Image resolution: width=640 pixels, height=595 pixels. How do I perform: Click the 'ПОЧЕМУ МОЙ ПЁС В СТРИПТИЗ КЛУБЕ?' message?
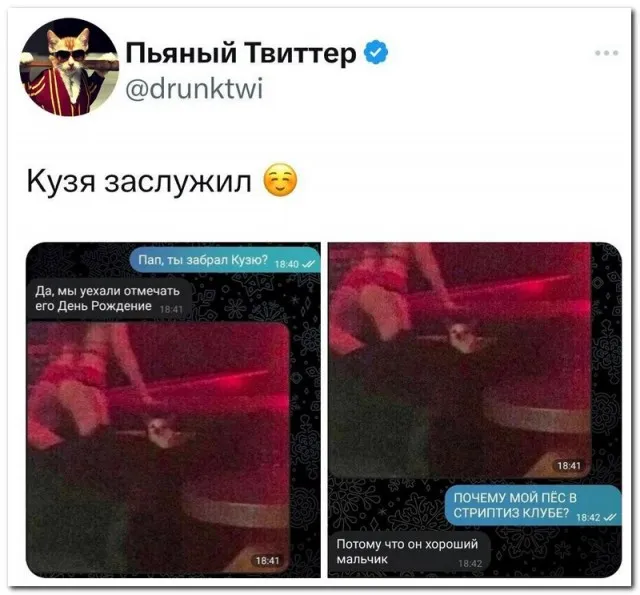(x=533, y=506)
